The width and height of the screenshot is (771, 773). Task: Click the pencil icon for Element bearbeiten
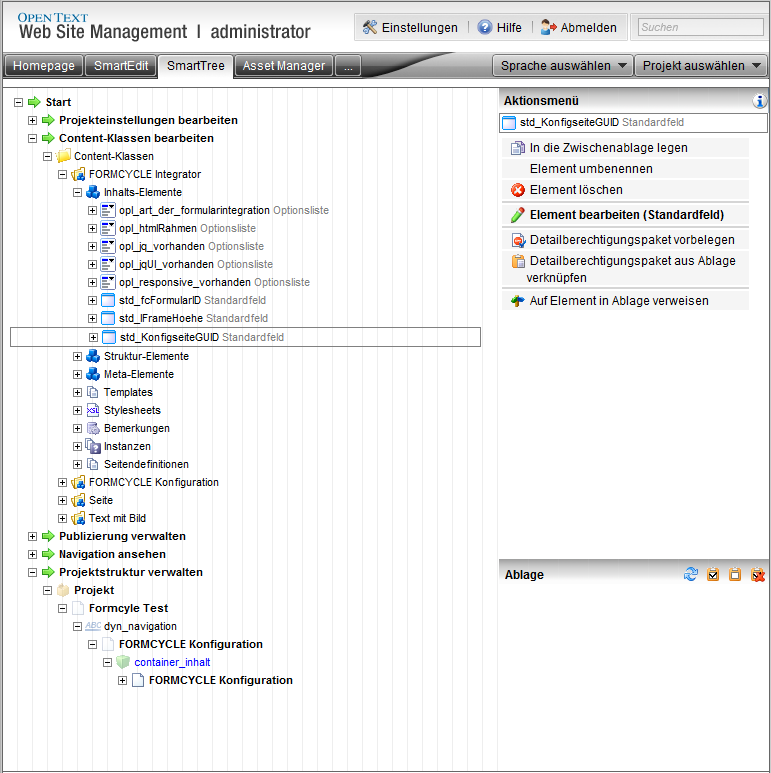coord(518,215)
